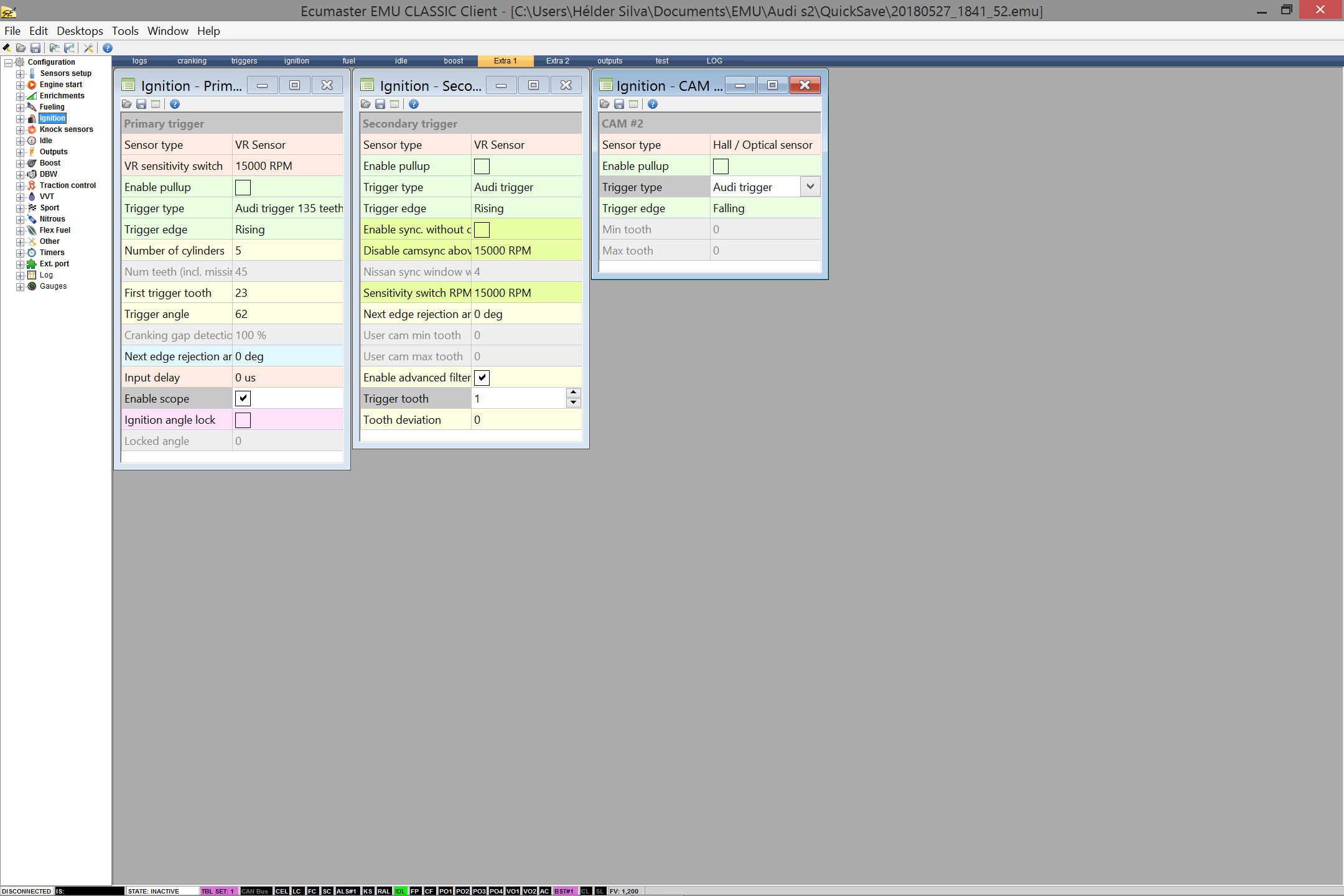This screenshot has height=896, width=1344.
Task: Expand the Fueling tree node
Action: pos(20,107)
